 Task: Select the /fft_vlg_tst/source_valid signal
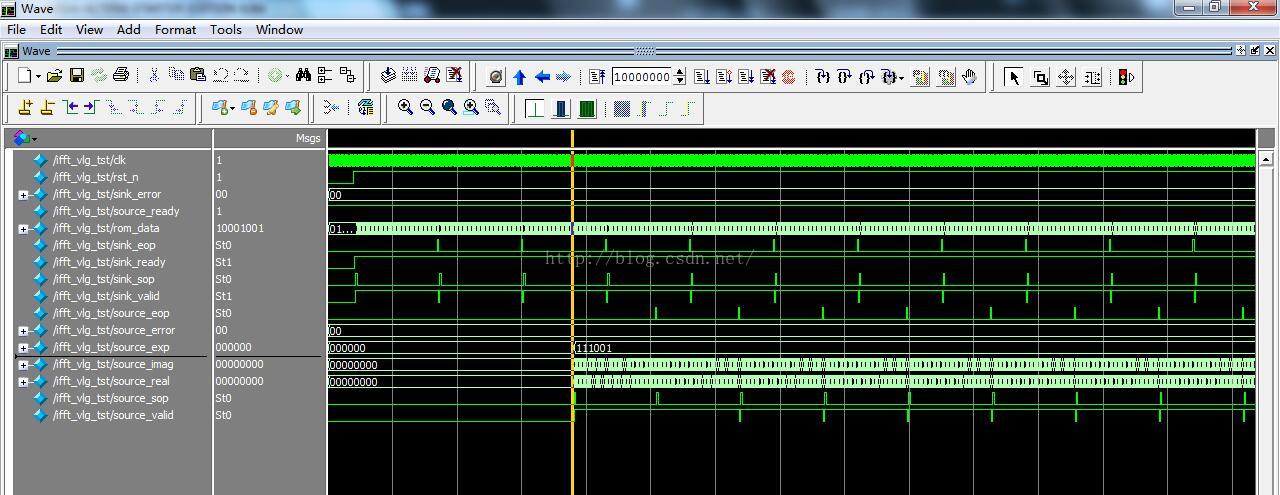pyautogui.click(x=113, y=415)
